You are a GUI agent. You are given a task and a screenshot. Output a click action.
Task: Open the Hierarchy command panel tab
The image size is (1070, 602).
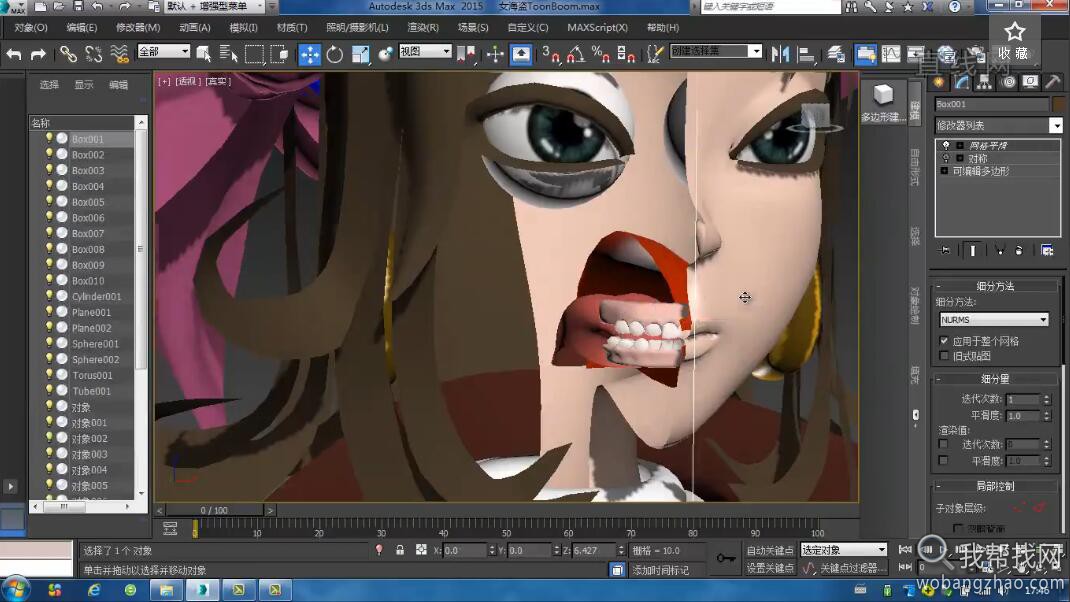(x=984, y=83)
